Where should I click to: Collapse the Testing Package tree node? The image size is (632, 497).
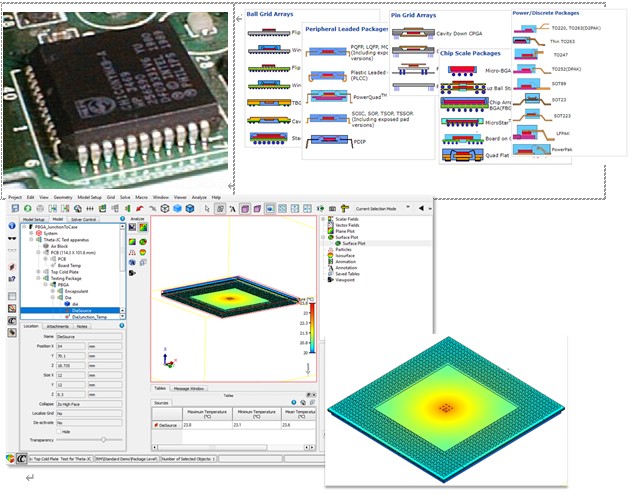point(37,277)
